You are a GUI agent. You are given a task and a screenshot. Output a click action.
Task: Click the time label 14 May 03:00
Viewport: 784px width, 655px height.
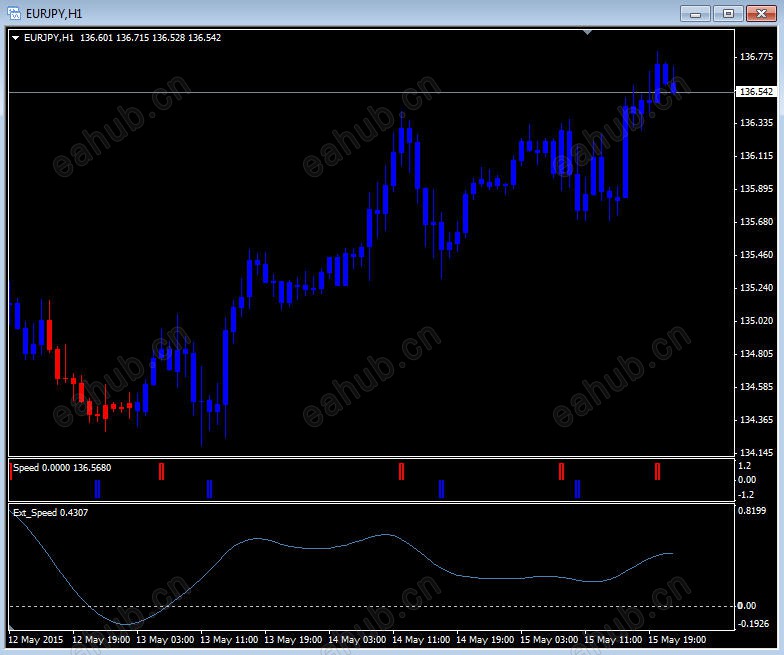(x=357, y=640)
